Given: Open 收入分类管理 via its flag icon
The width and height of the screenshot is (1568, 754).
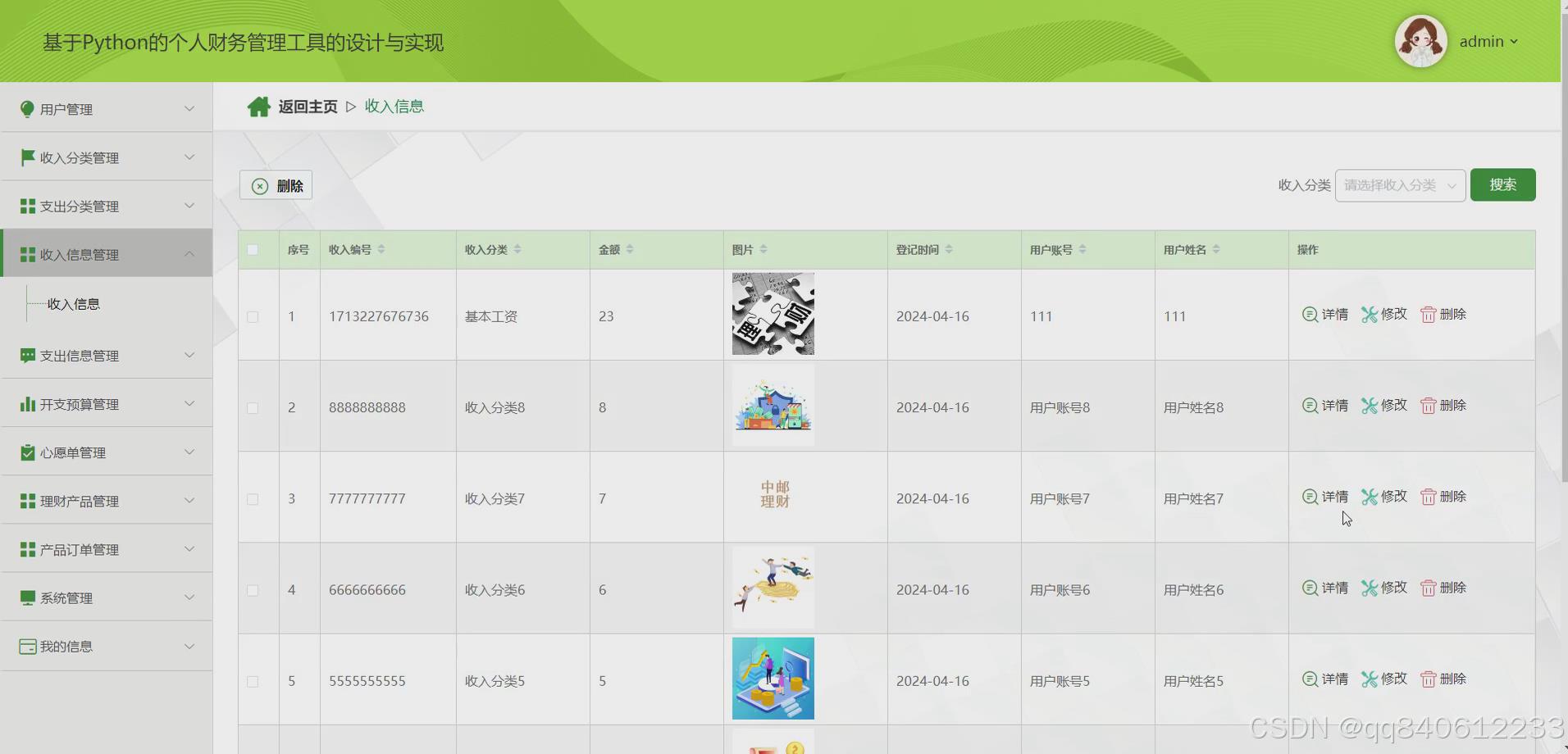Looking at the screenshot, I should point(25,157).
